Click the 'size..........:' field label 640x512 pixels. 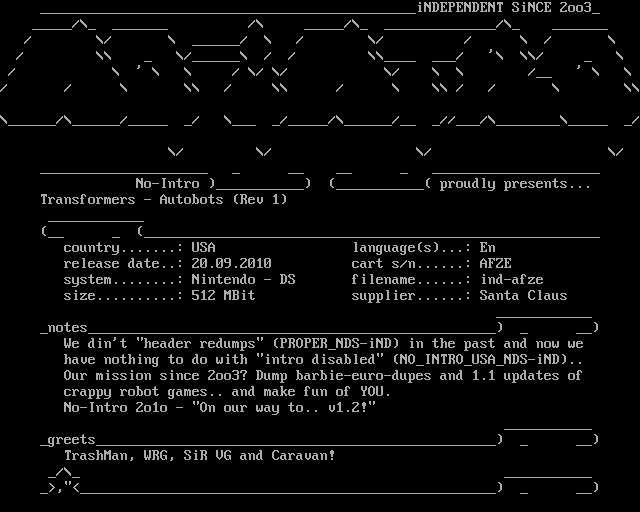pyautogui.click(x=123, y=295)
